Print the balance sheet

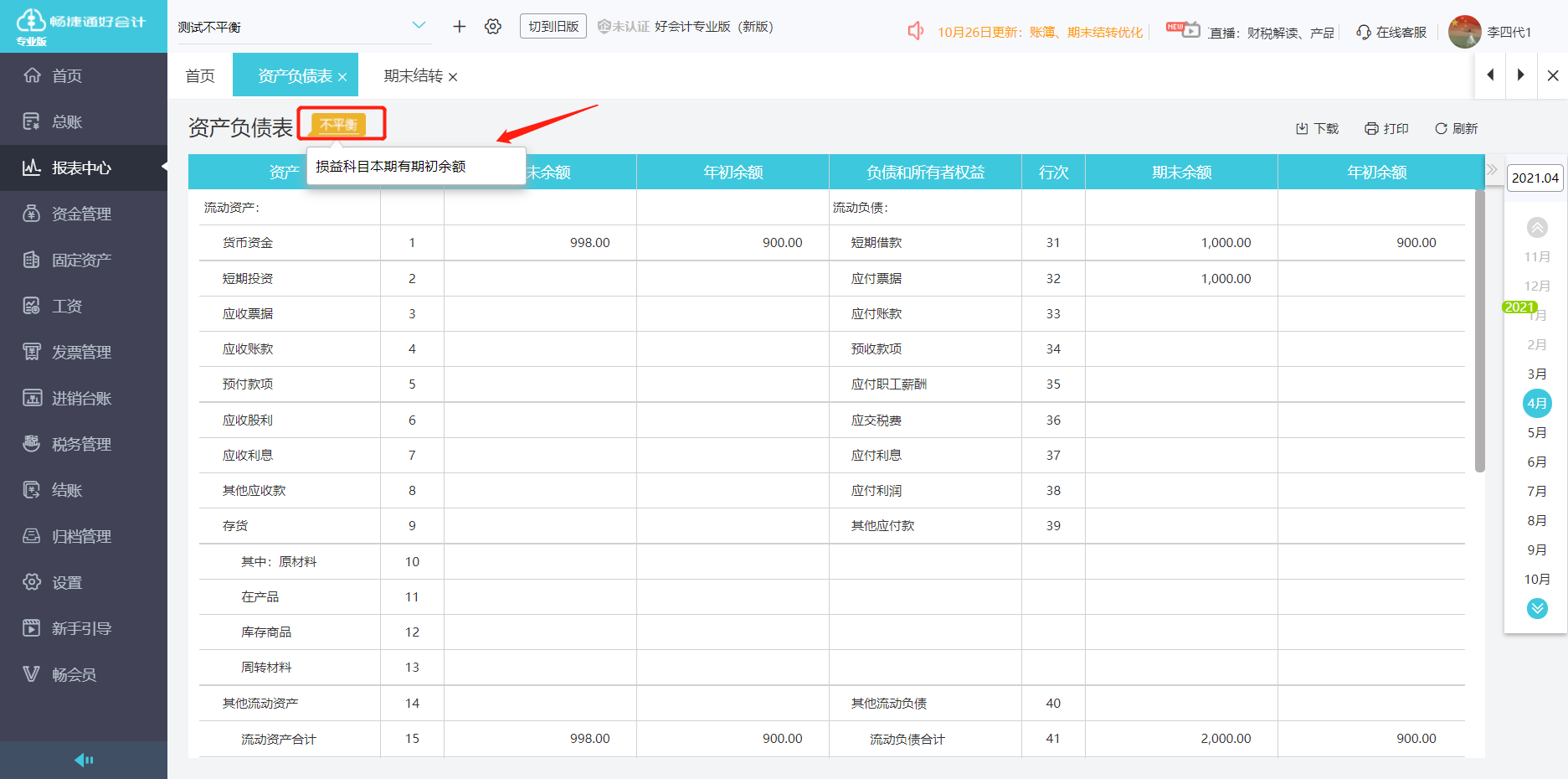pos(1386,128)
